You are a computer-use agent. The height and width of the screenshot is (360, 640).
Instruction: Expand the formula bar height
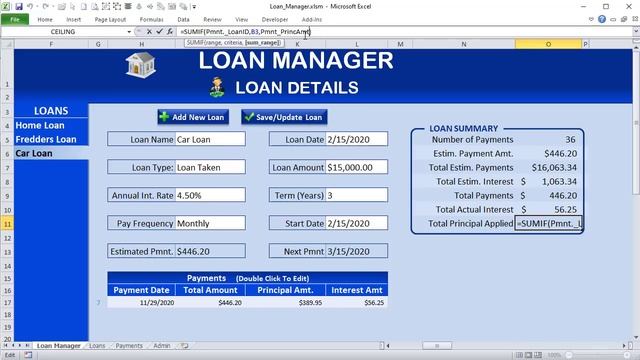[636, 31]
